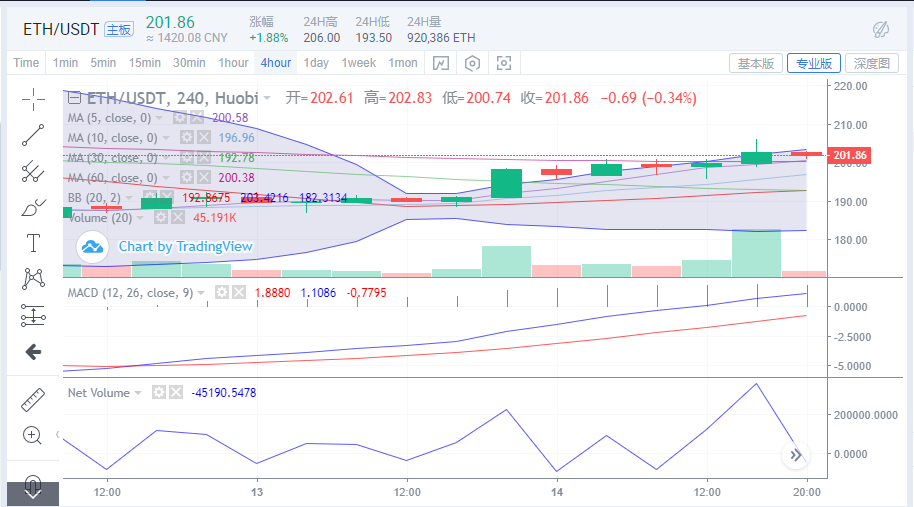The image size is (914, 507).
Task: Open settings for Volume indicator
Action: point(161,217)
